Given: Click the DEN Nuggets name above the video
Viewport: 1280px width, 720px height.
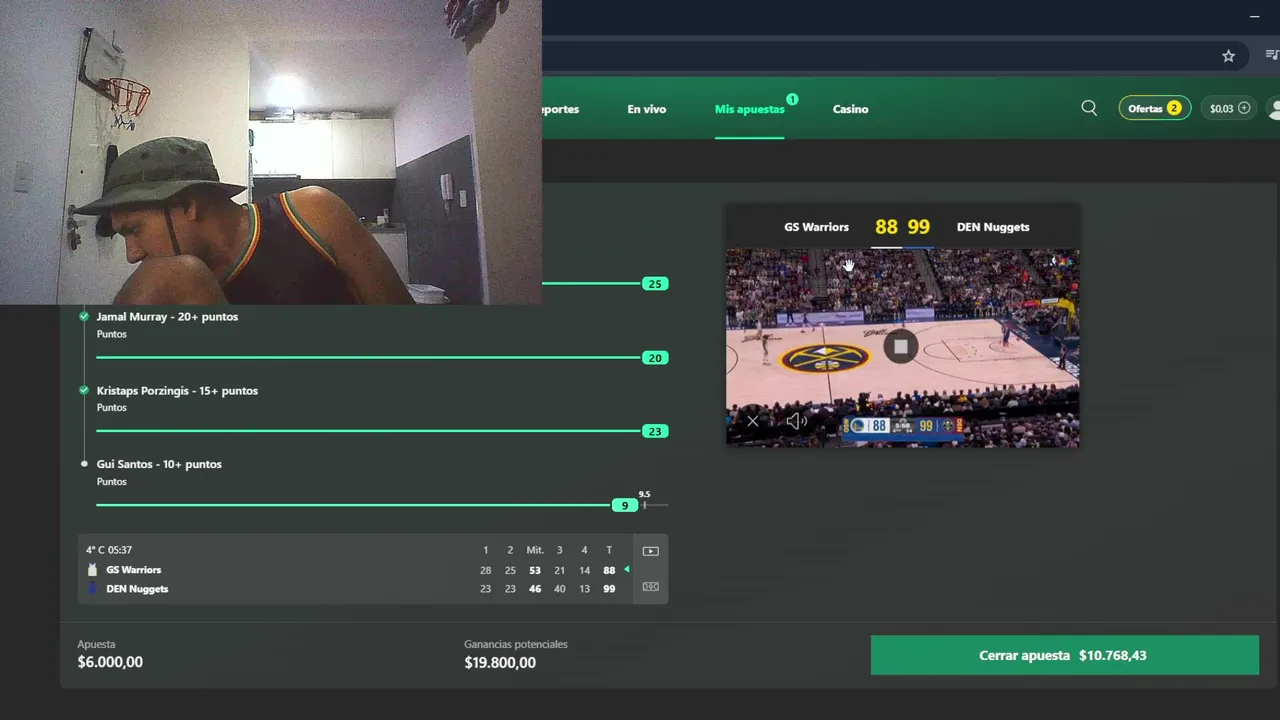Looking at the screenshot, I should point(993,227).
